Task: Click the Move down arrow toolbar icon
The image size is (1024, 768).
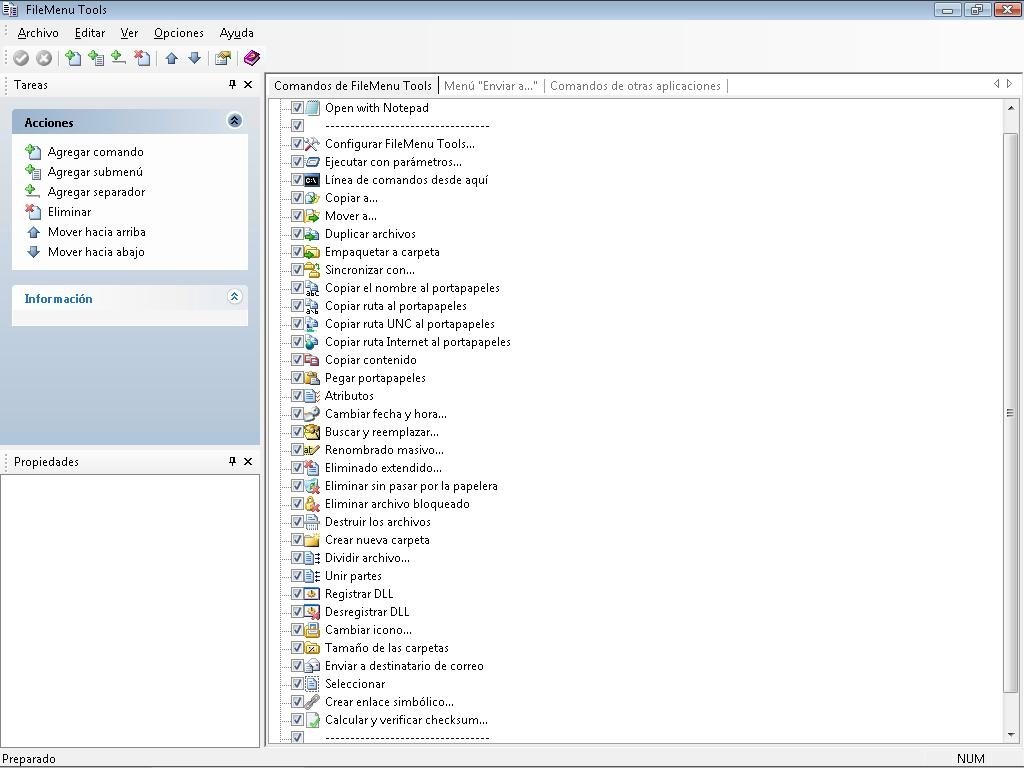Action: tap(195, 58)
